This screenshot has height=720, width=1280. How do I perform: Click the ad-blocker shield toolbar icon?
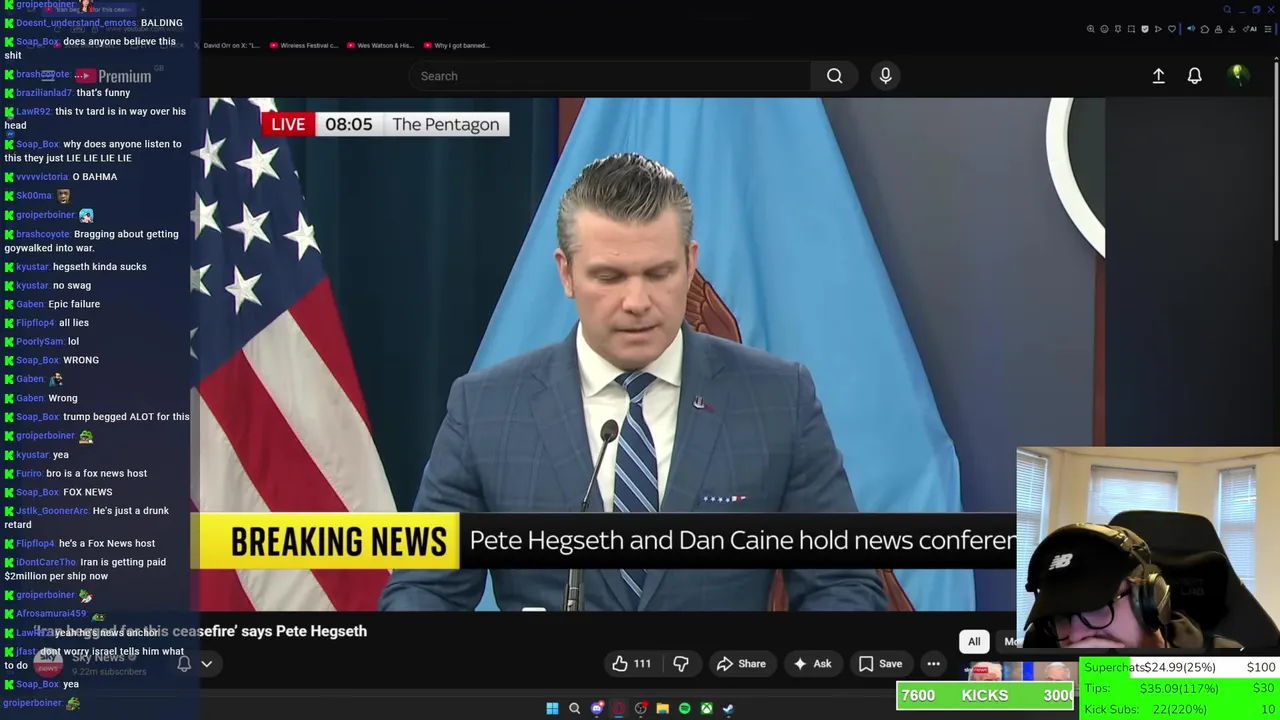1145,29
